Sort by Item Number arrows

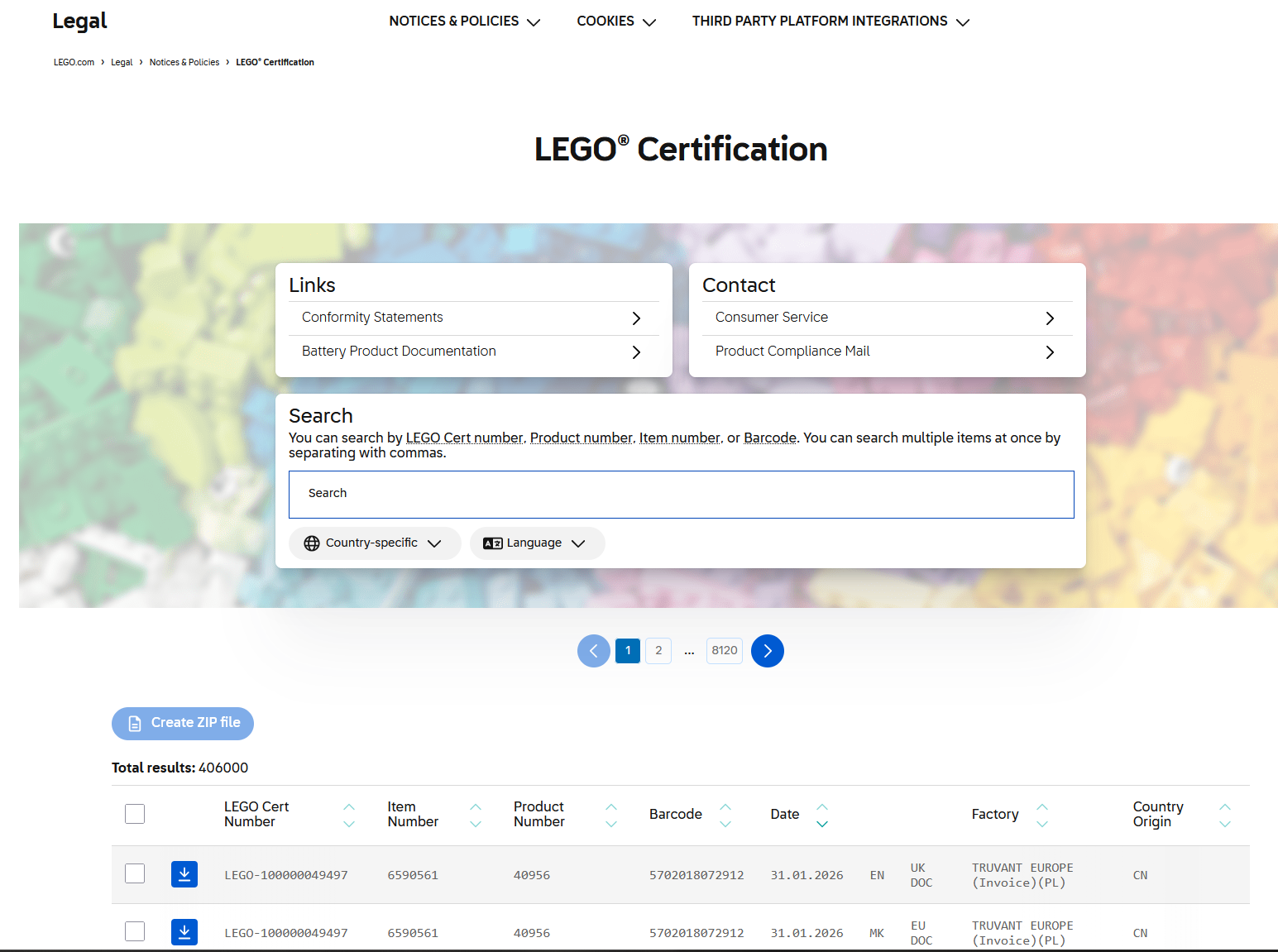click(476, 815)
